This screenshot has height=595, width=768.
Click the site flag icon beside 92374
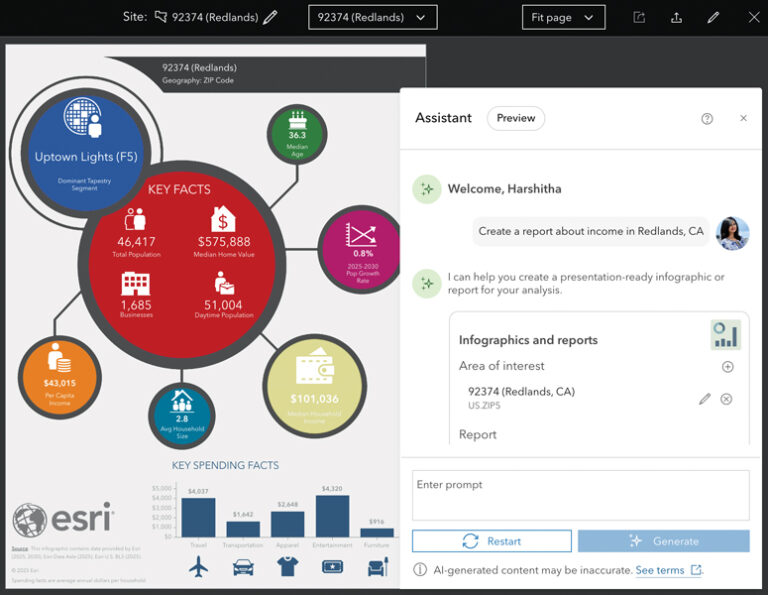pyautogui.click(x=161, y=17)
